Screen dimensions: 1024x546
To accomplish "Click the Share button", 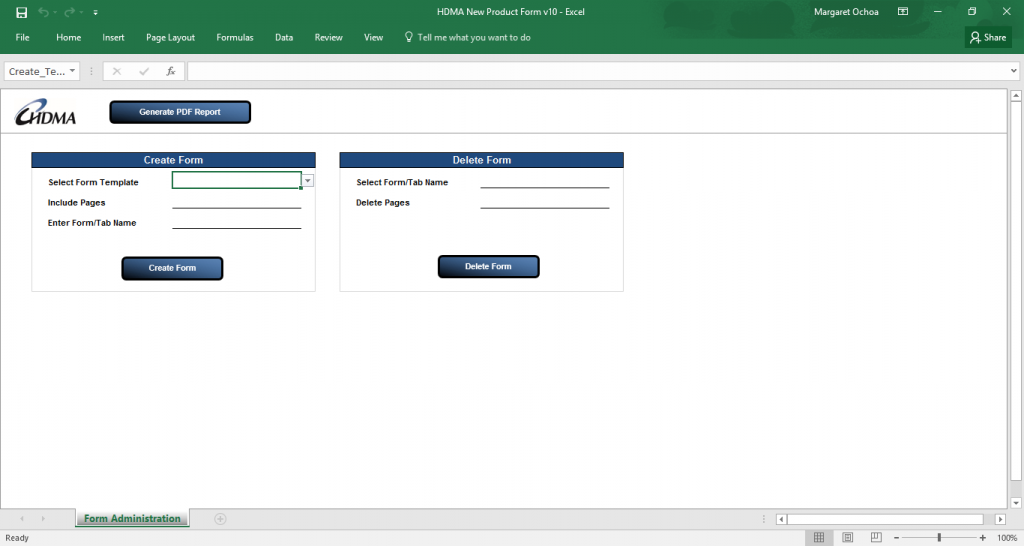I will (988, 37).
